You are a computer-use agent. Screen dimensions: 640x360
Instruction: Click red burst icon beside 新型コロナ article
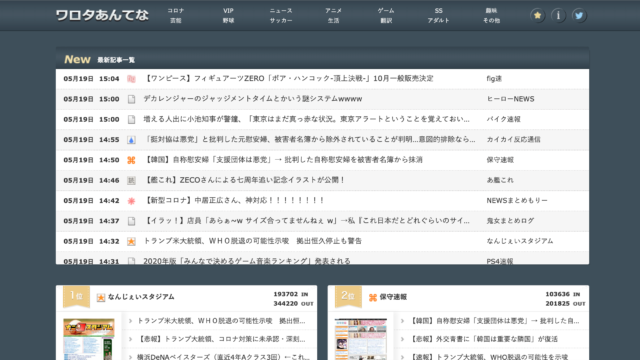point(131,201)
